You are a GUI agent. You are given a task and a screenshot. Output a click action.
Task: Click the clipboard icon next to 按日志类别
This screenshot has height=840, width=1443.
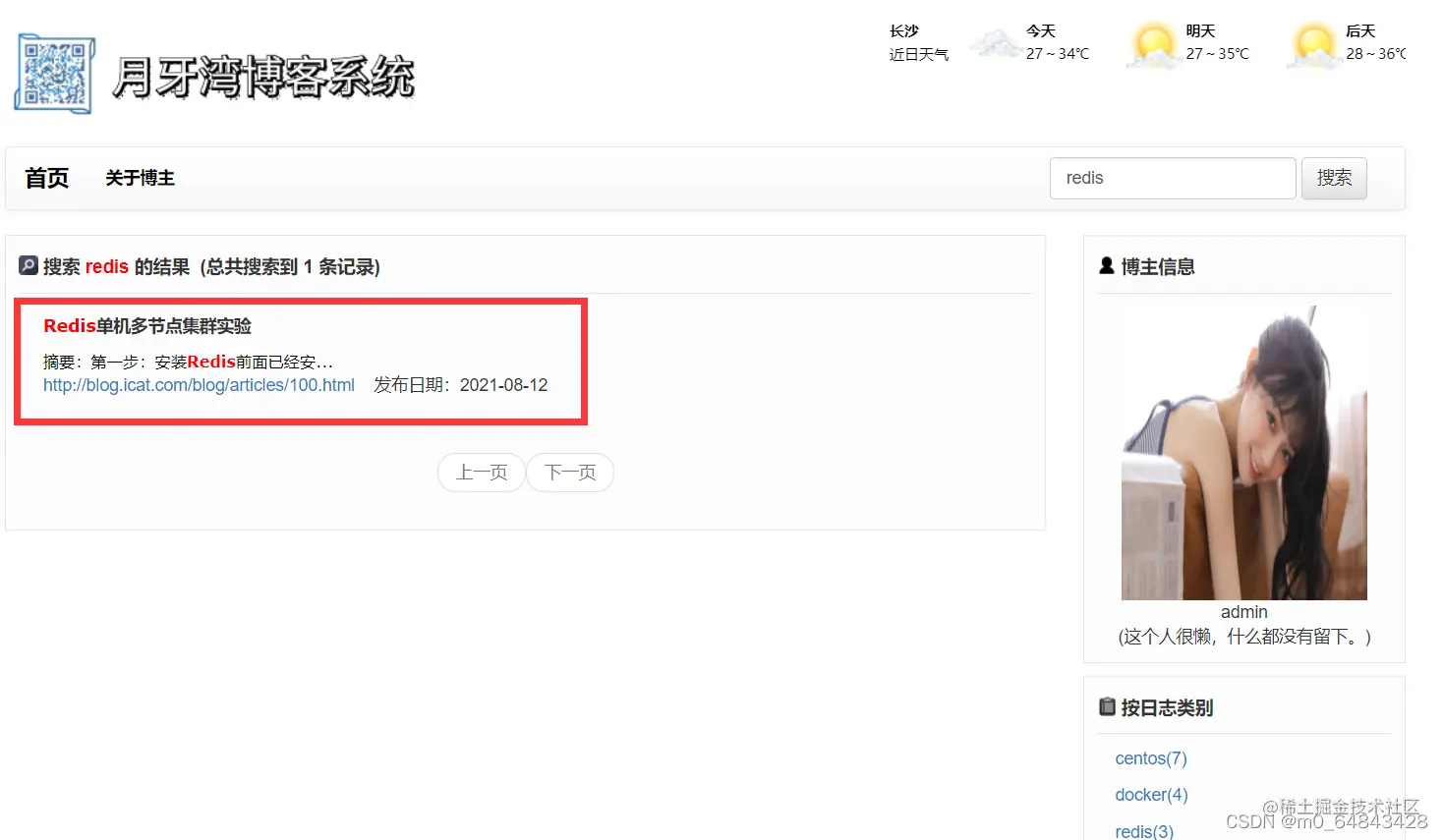pyautogui.click(x=1106, y=705)
